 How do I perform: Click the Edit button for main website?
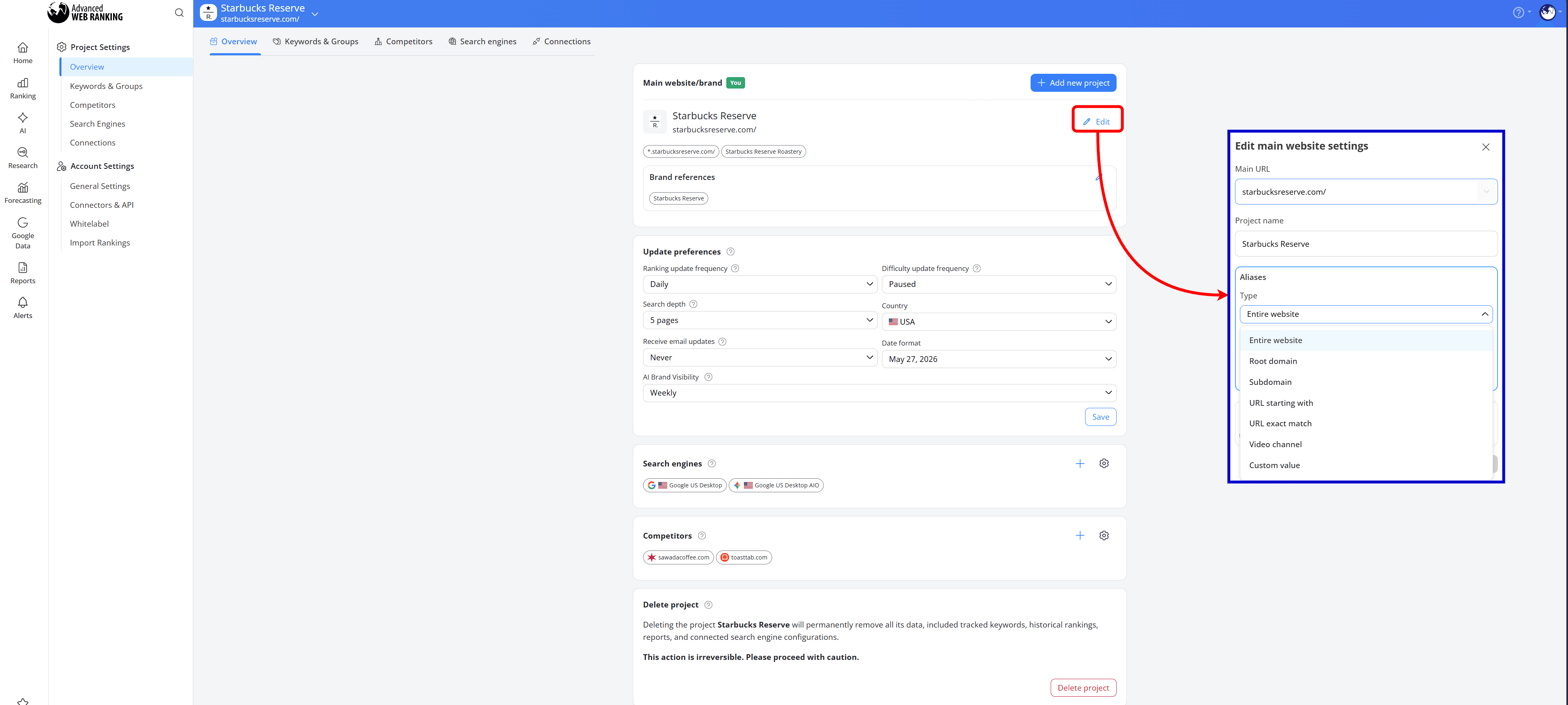pos(1096,122)
